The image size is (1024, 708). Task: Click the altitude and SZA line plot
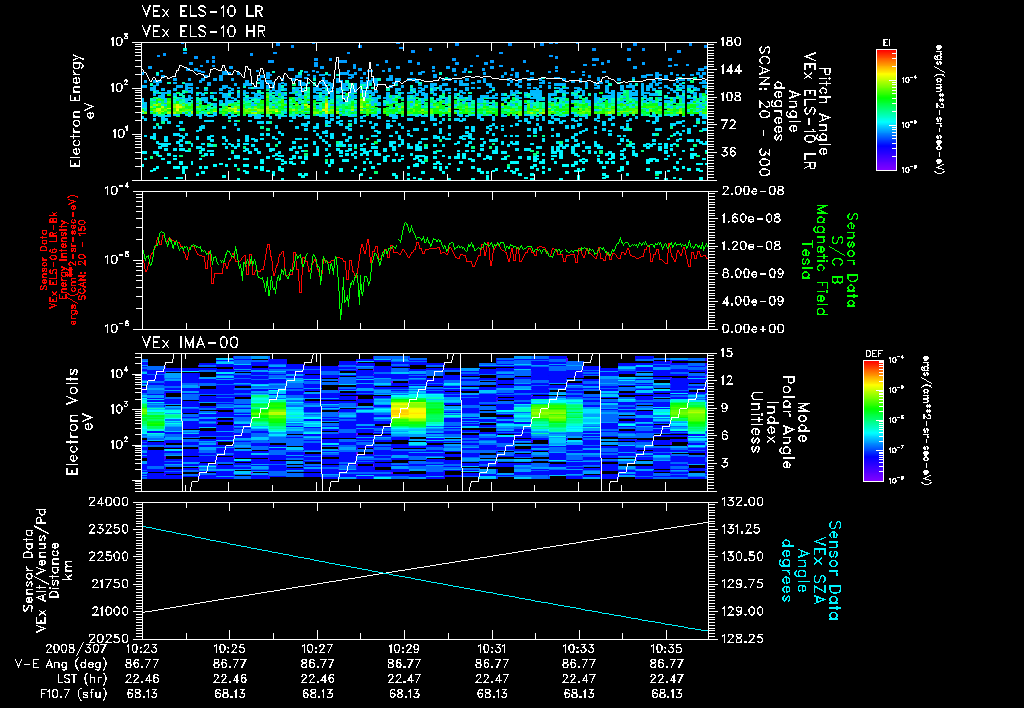click(x=425, y=570)
